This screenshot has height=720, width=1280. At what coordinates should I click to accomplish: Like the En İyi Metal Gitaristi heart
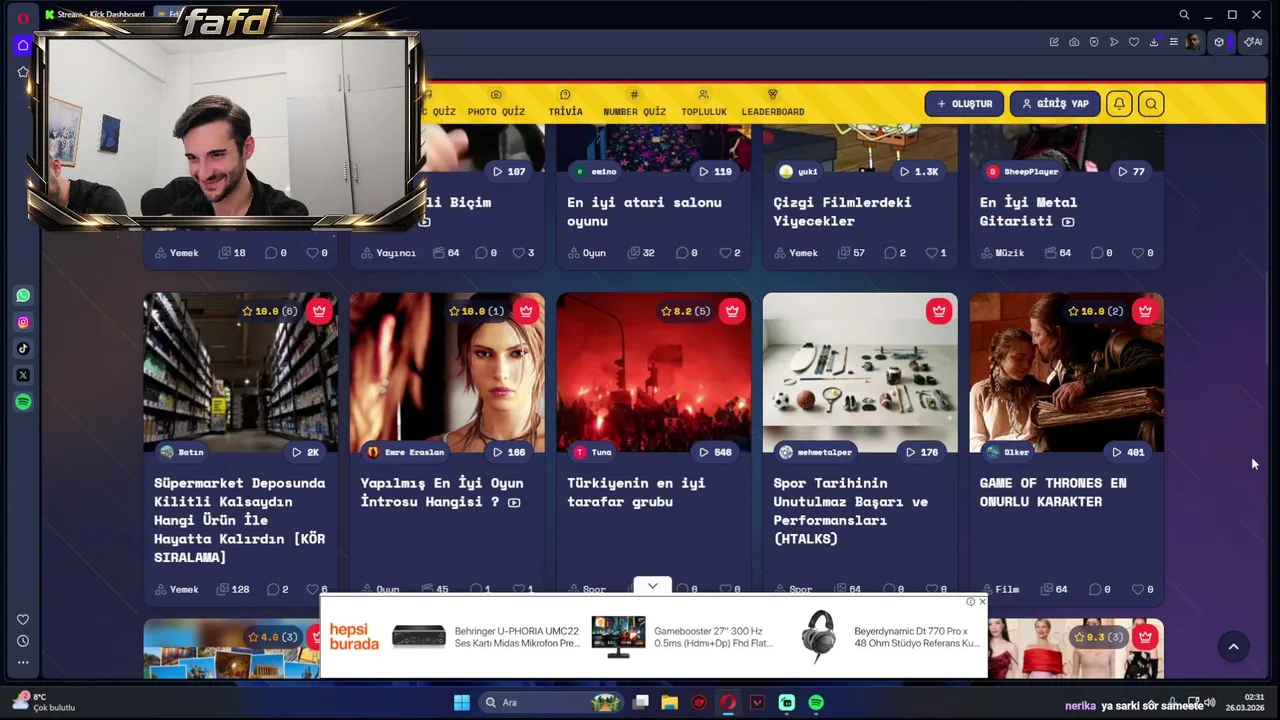(x=1138, y=253)
